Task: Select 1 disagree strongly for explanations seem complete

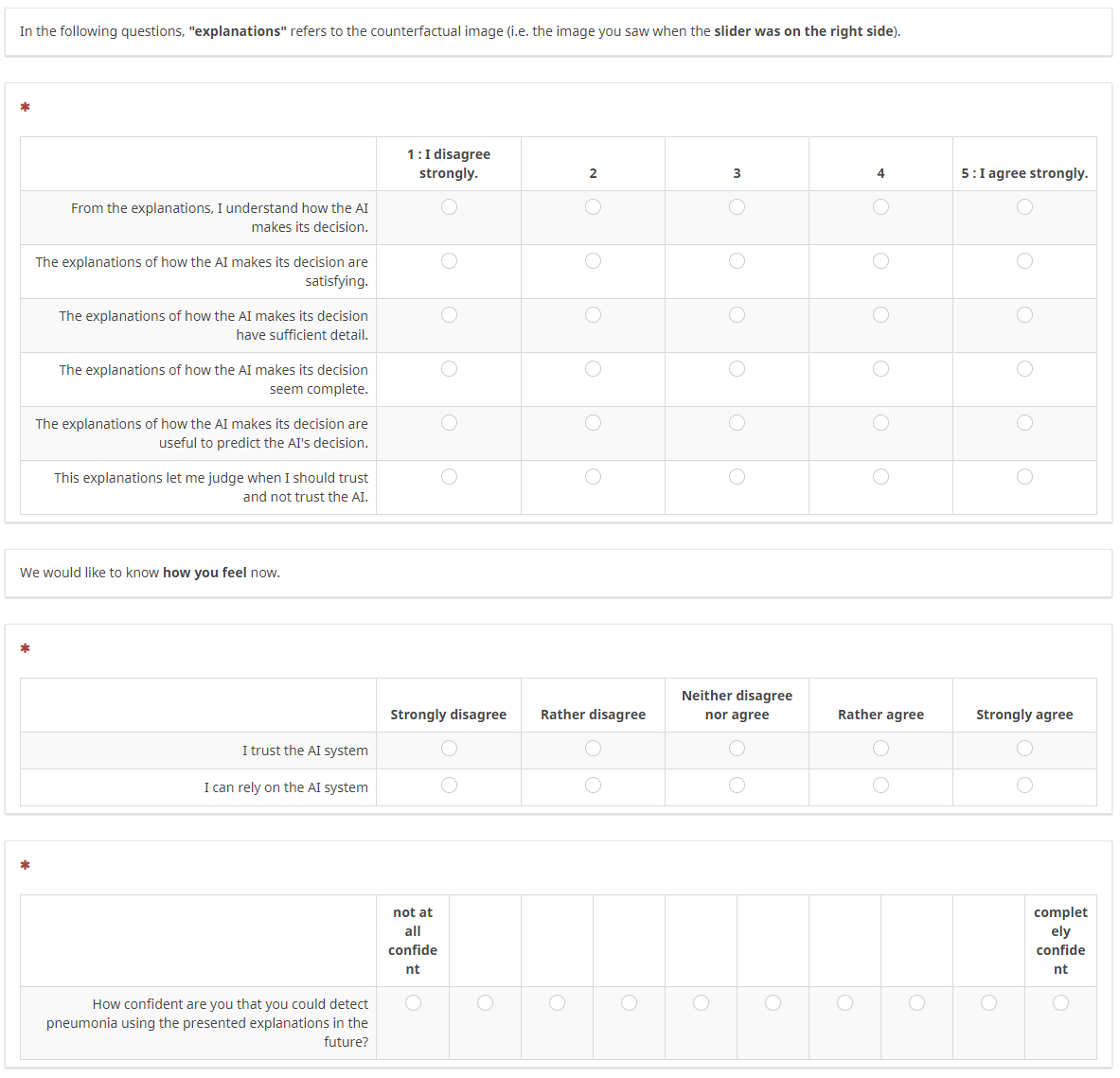Action: coord(449,368)
